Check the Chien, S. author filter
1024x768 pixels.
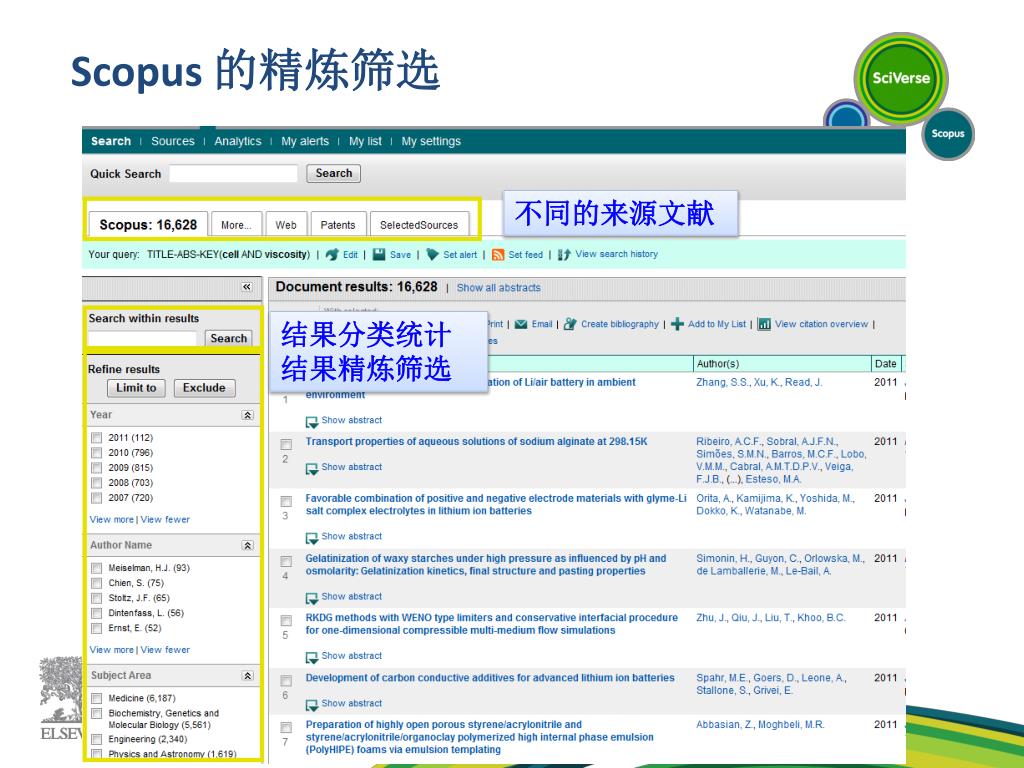pyautogui.click(x=97, y=583)
